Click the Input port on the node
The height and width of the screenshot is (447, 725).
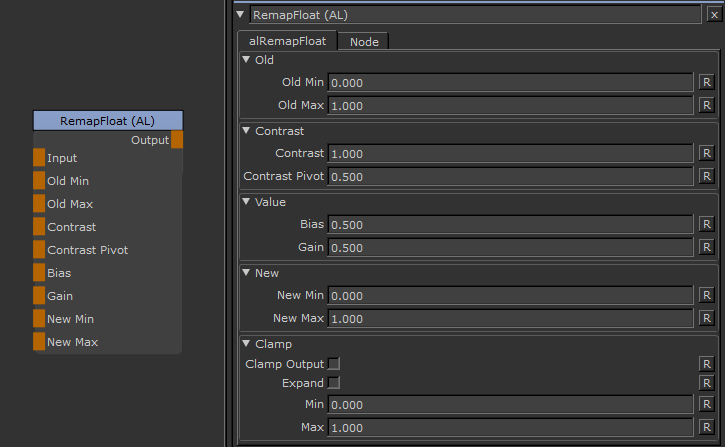tap(39, 158)
